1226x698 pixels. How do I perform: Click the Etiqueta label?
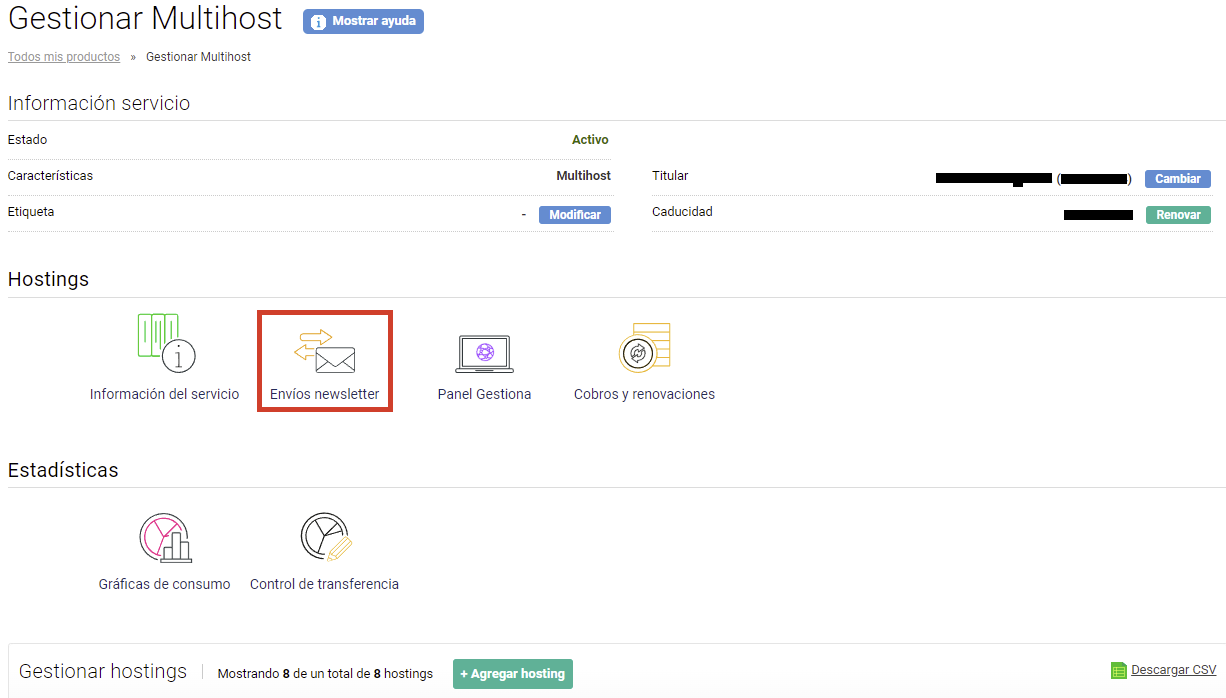click(31, 212)
